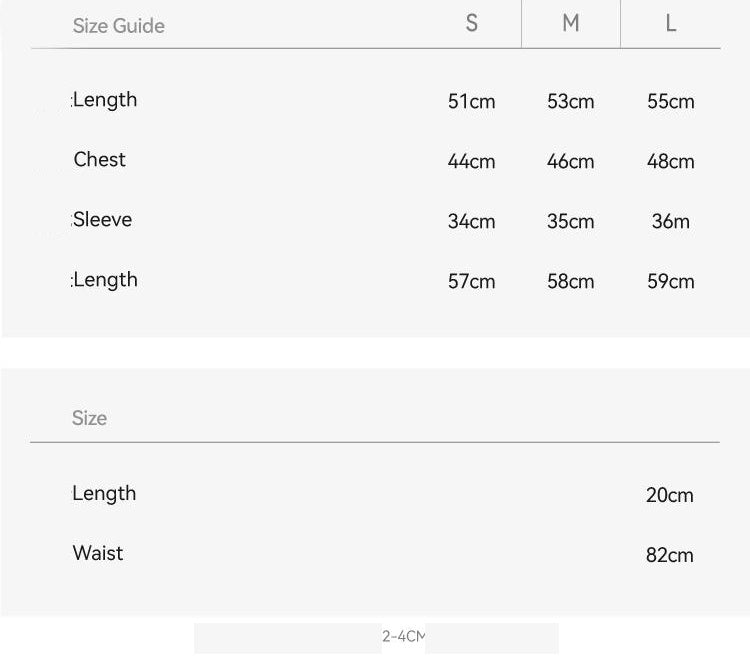
Task: Click the 51cm length value
Action: pos(472,101)
